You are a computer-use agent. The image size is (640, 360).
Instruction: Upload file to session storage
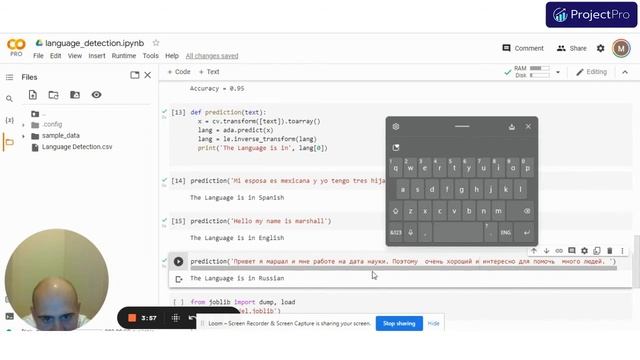(33, 95)
